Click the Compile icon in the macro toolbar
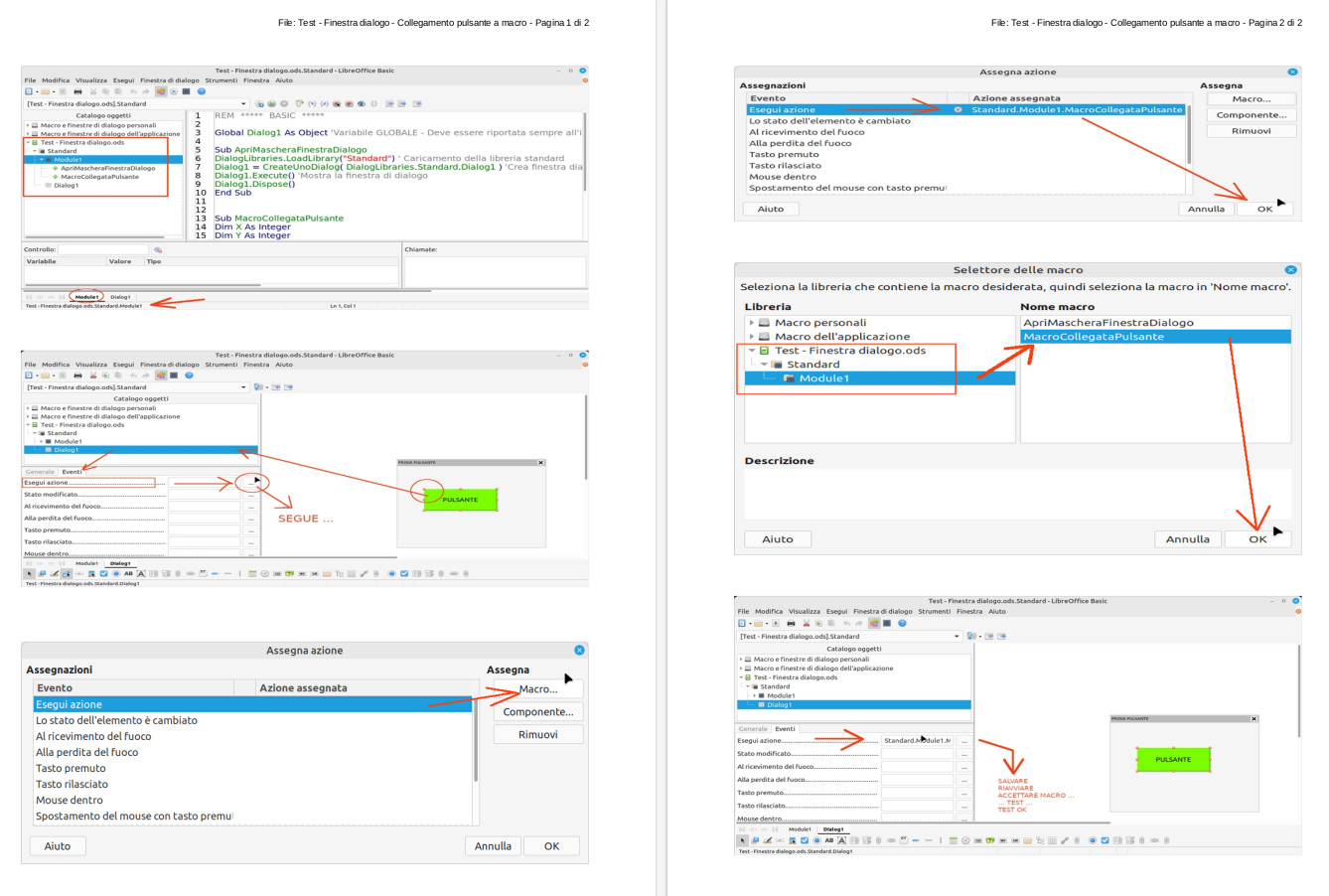The image size is (1329, 896). coord(259,103)
